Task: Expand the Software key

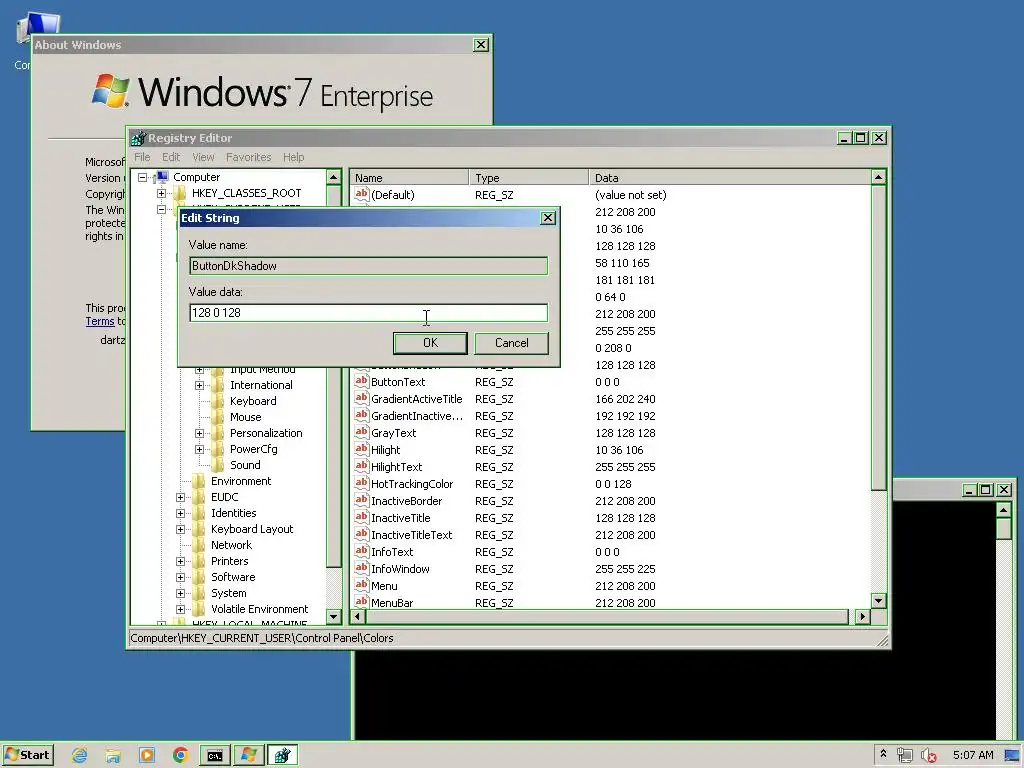Action: point(180,577)
